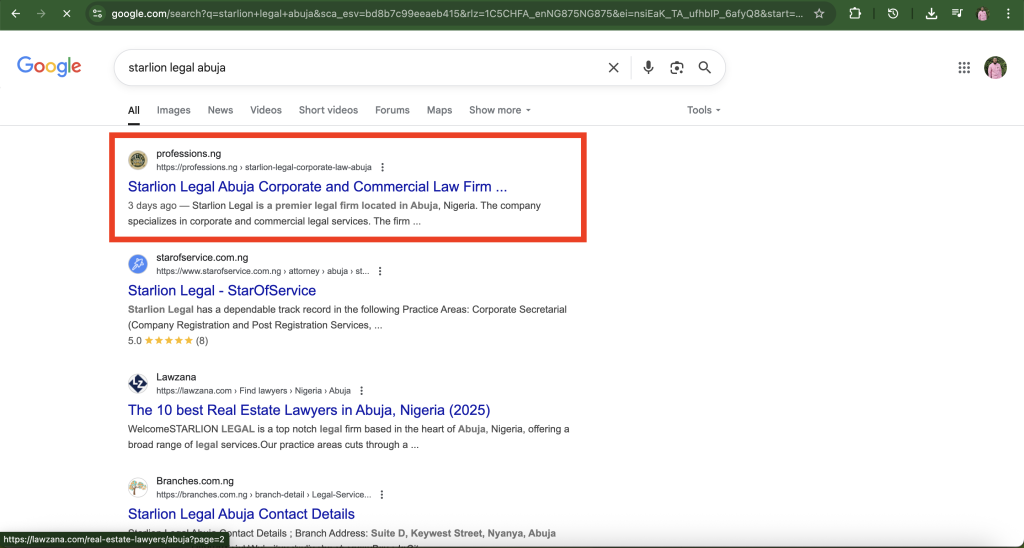Open site information icon in address bar
Viewport: 1024px width, 548px height.
tap(97, 13)
